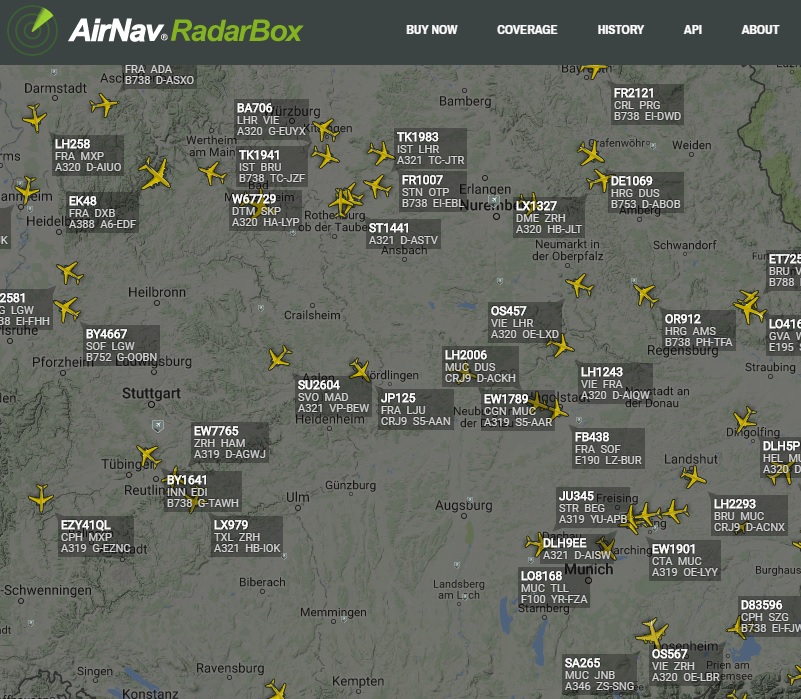This screenshot has height=699, width=801.
Task: Select the plane directly above the OS567 label
Action: pyautogui.click(x=652, y=632)
